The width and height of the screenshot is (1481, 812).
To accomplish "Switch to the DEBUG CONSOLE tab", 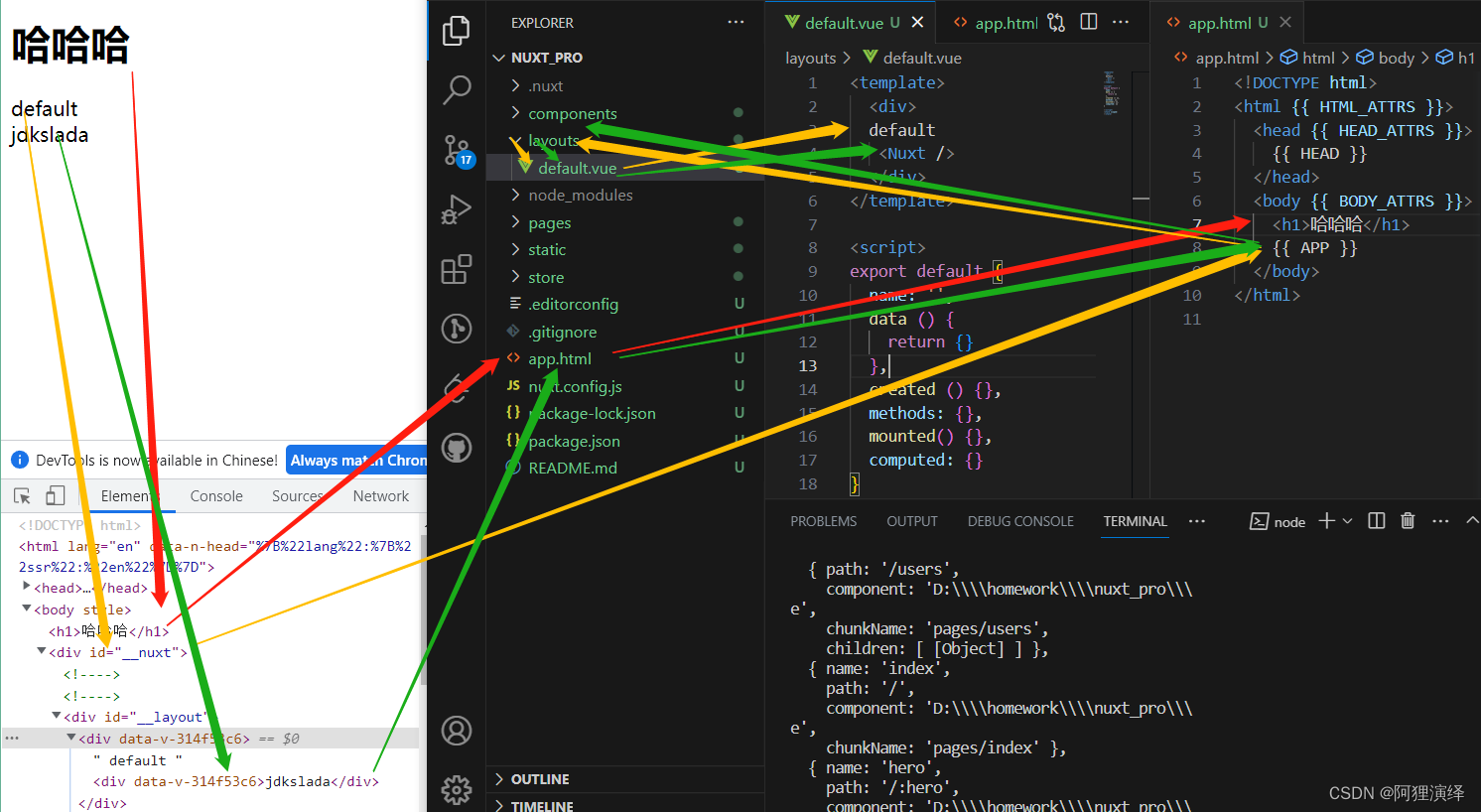I will point(1020,521).
